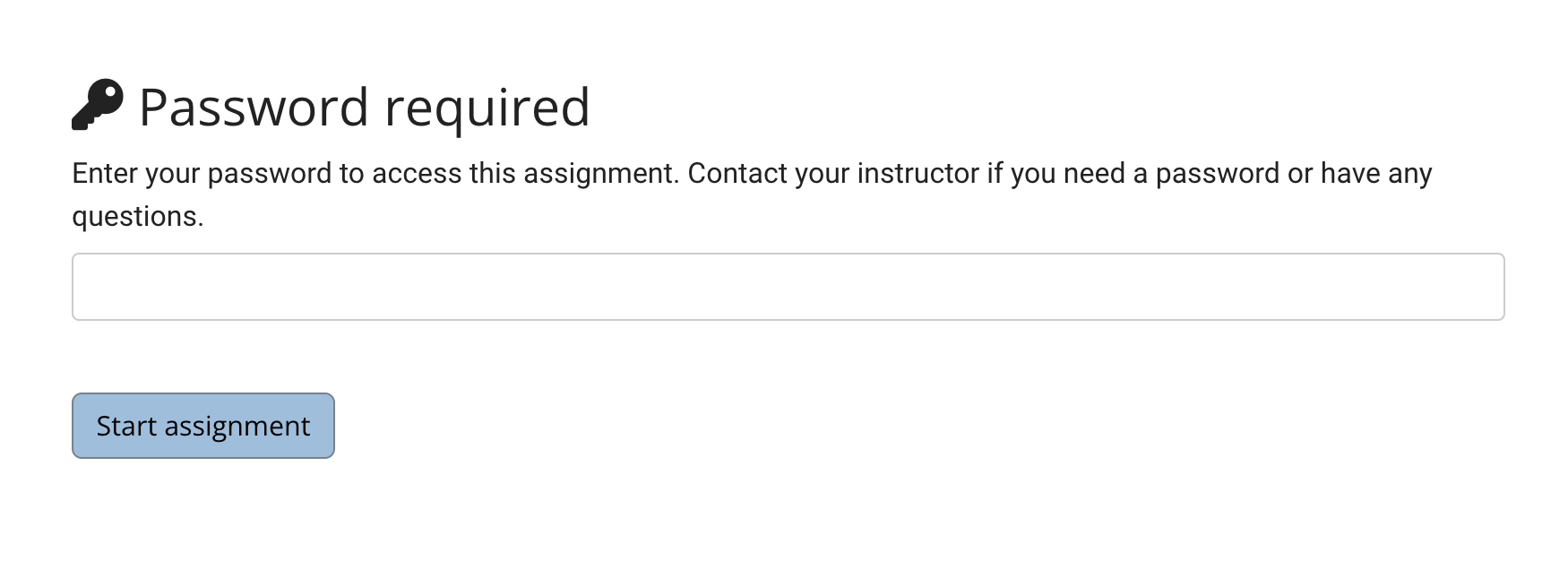Focus the empty password input field

click(788, 287)
